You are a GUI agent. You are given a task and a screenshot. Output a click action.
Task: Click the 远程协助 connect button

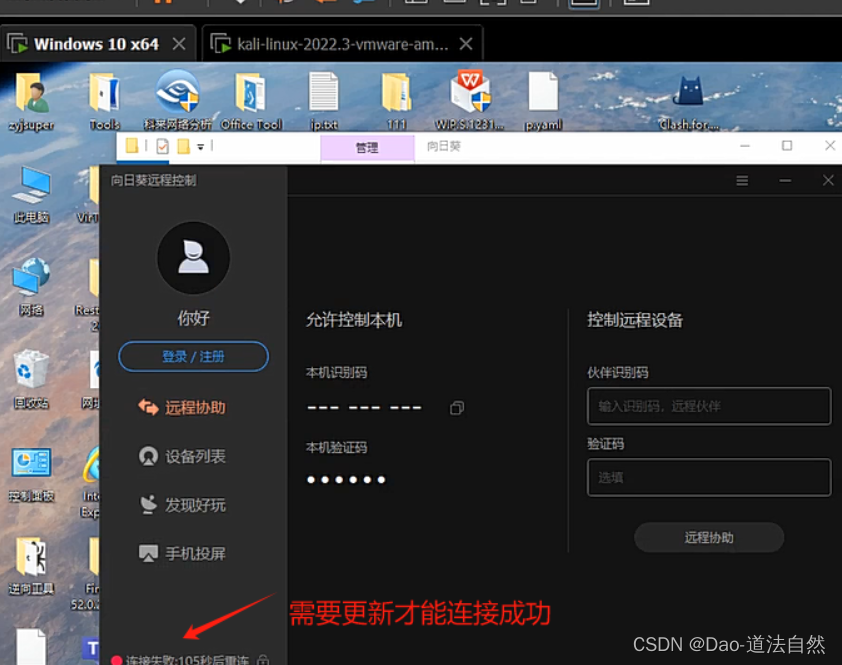click(x=709, y=537)
